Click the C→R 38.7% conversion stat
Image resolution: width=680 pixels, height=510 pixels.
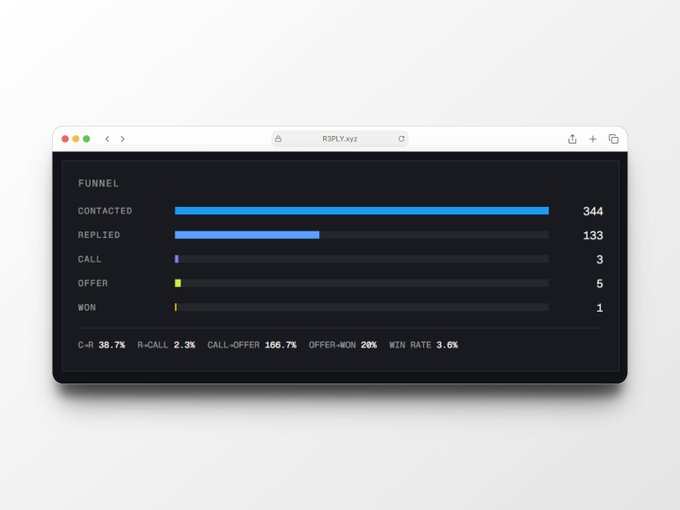click(x=101, y=345)
